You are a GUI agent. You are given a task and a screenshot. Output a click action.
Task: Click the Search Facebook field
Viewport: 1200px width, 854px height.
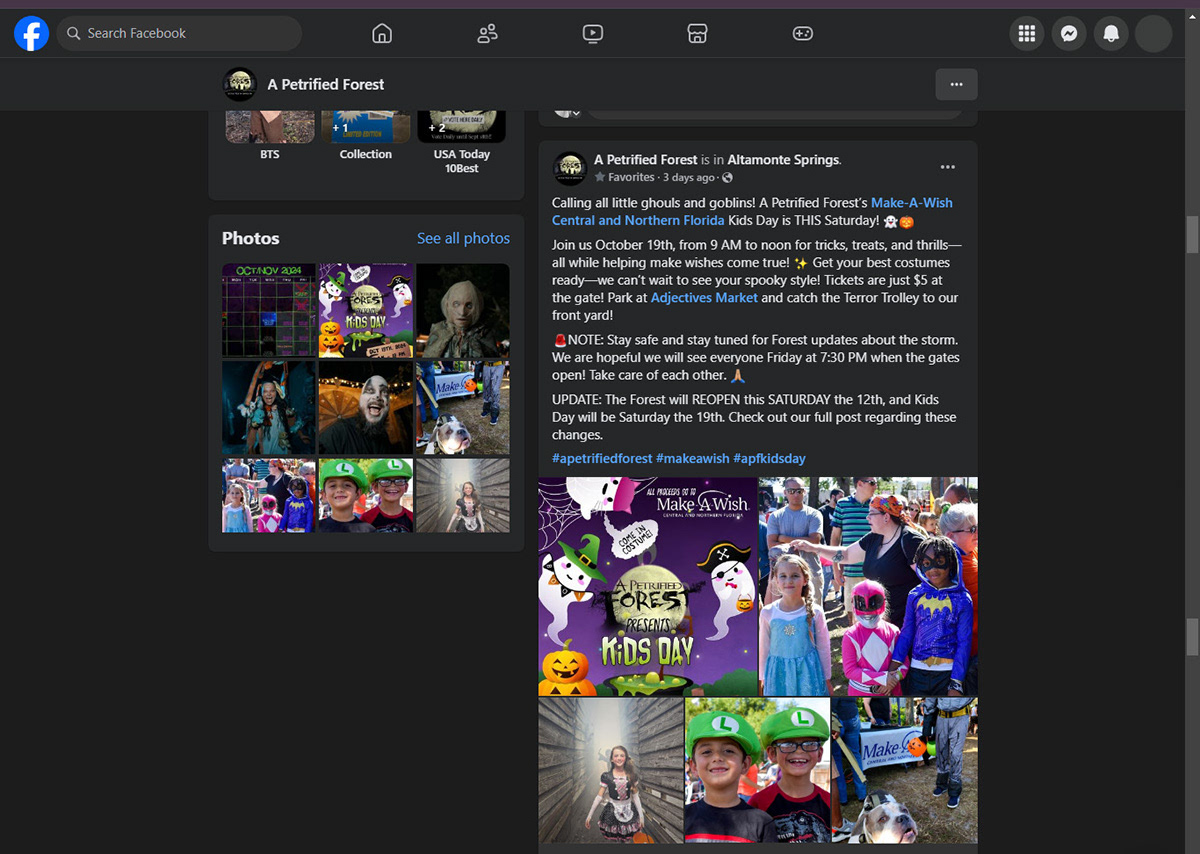coord(179,33)
